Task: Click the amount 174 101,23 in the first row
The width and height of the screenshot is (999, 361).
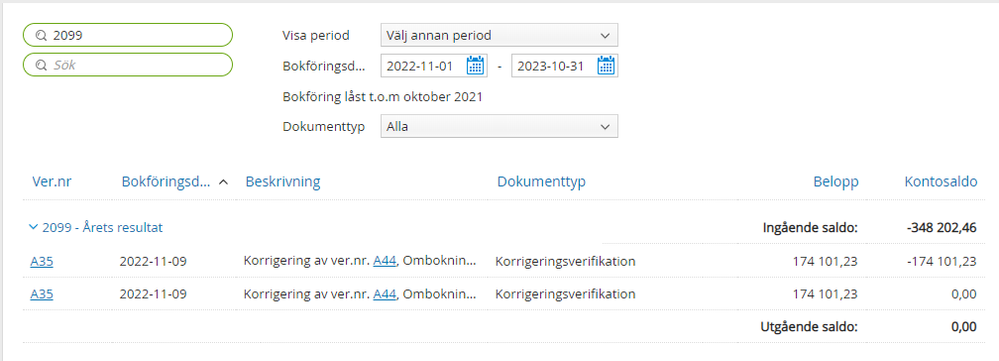Action: 826,261
